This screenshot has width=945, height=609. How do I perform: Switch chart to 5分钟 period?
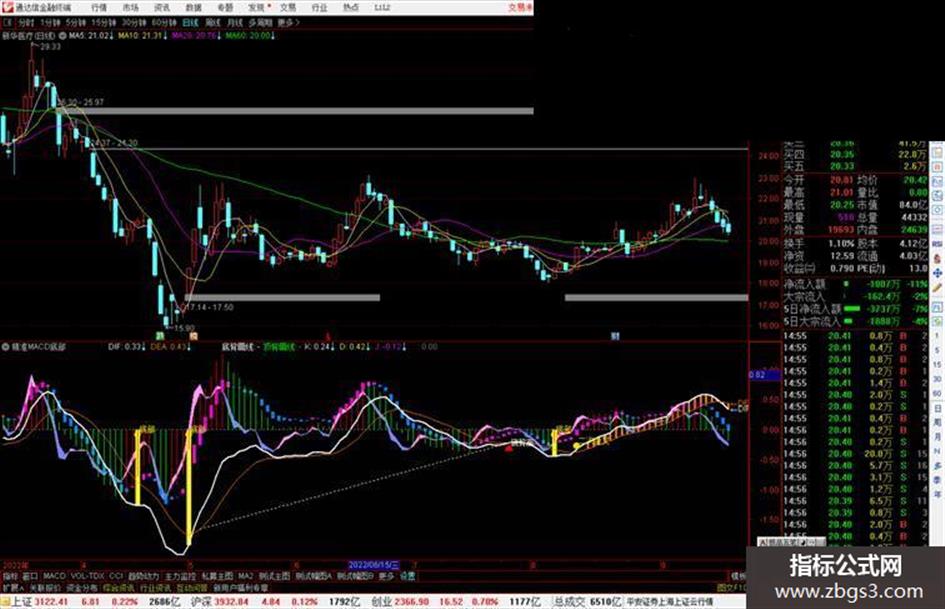point(76,23)
